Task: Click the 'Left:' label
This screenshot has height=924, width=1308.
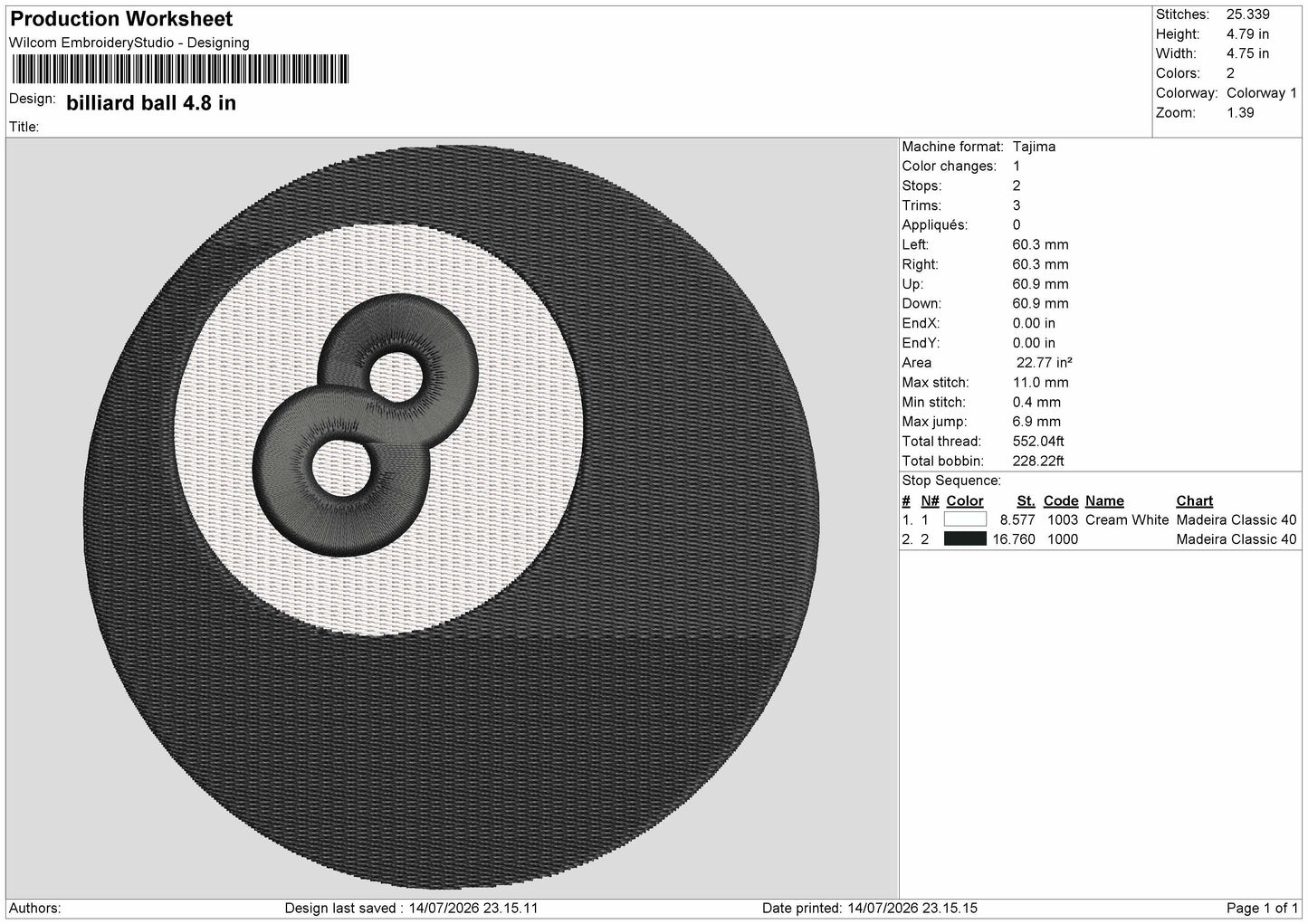Action: click(x=915, y=244)
